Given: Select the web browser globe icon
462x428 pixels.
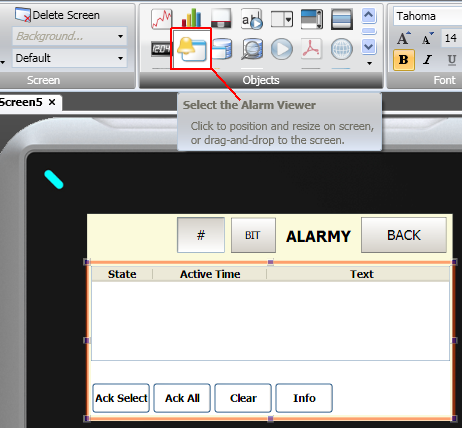Looking at the screenshot, I should [x=342, y=49].
